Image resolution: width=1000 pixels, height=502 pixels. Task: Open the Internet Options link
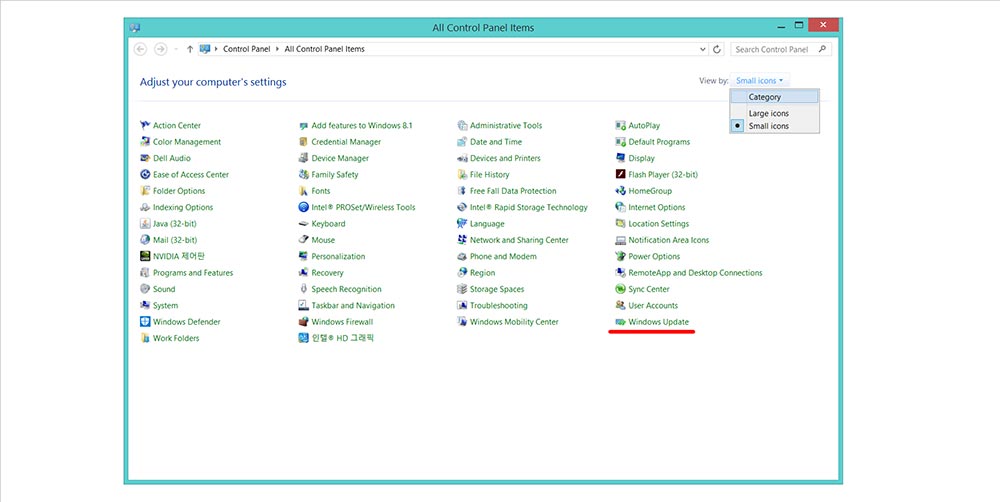click(x=657, y=207)
